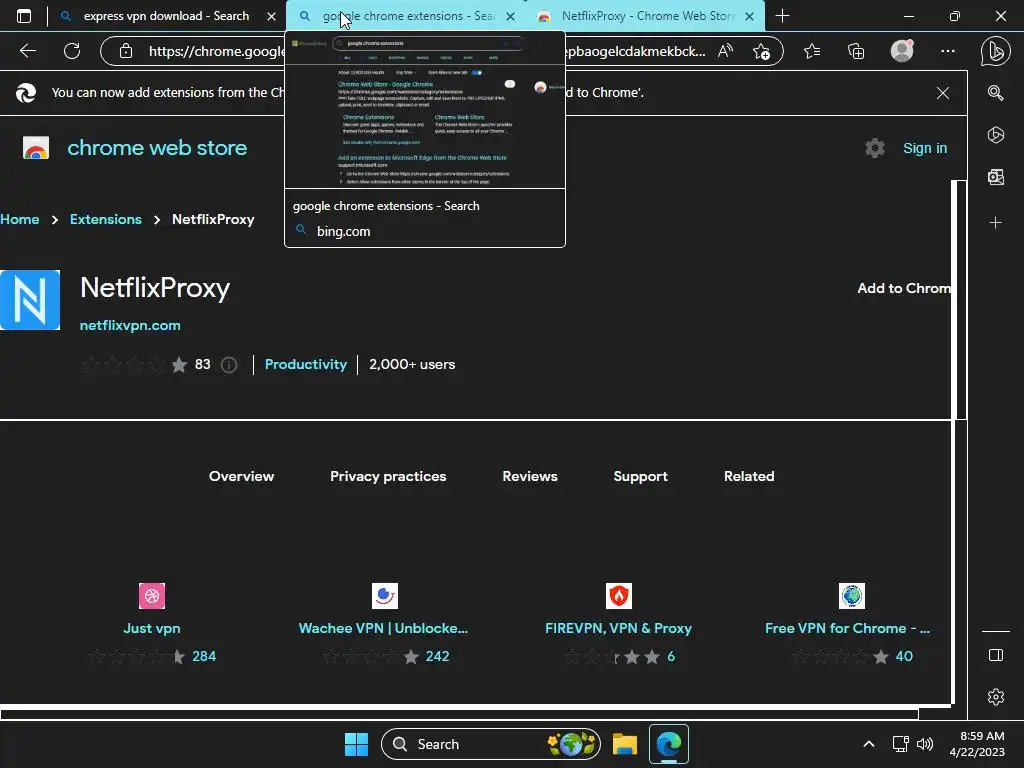Switch to google chrome extensions search tab

(405, 16)
